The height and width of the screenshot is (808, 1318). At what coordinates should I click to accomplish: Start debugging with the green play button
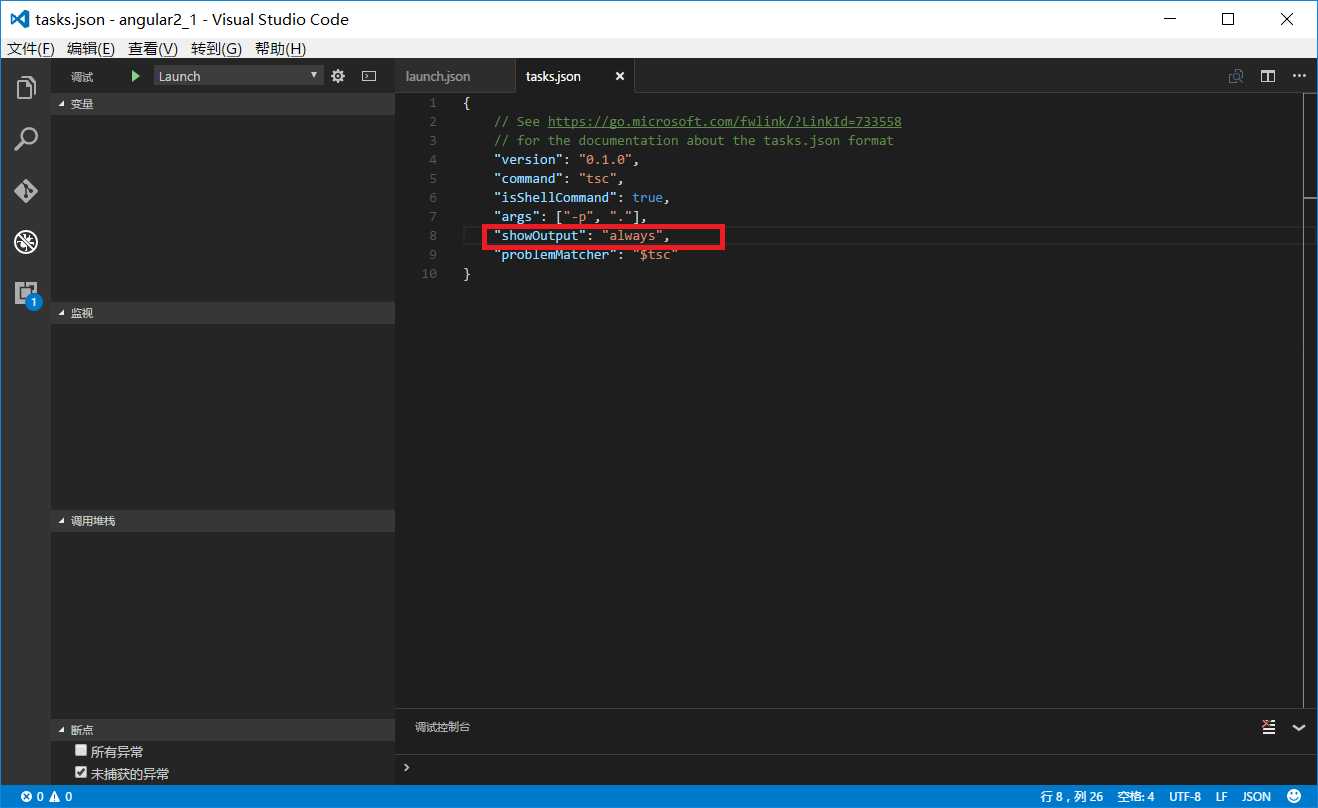[x=136, y=76]
